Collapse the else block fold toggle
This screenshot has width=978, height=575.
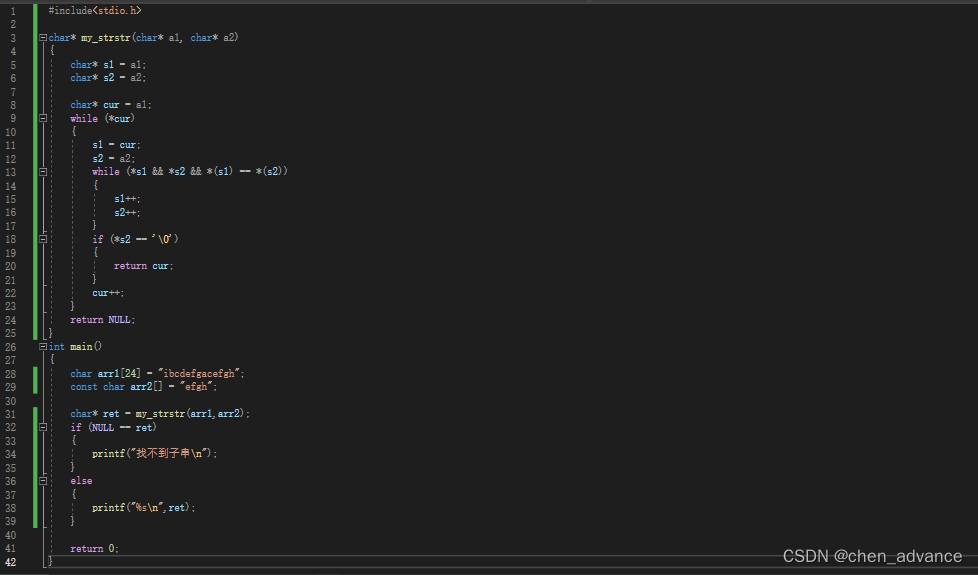43,481
